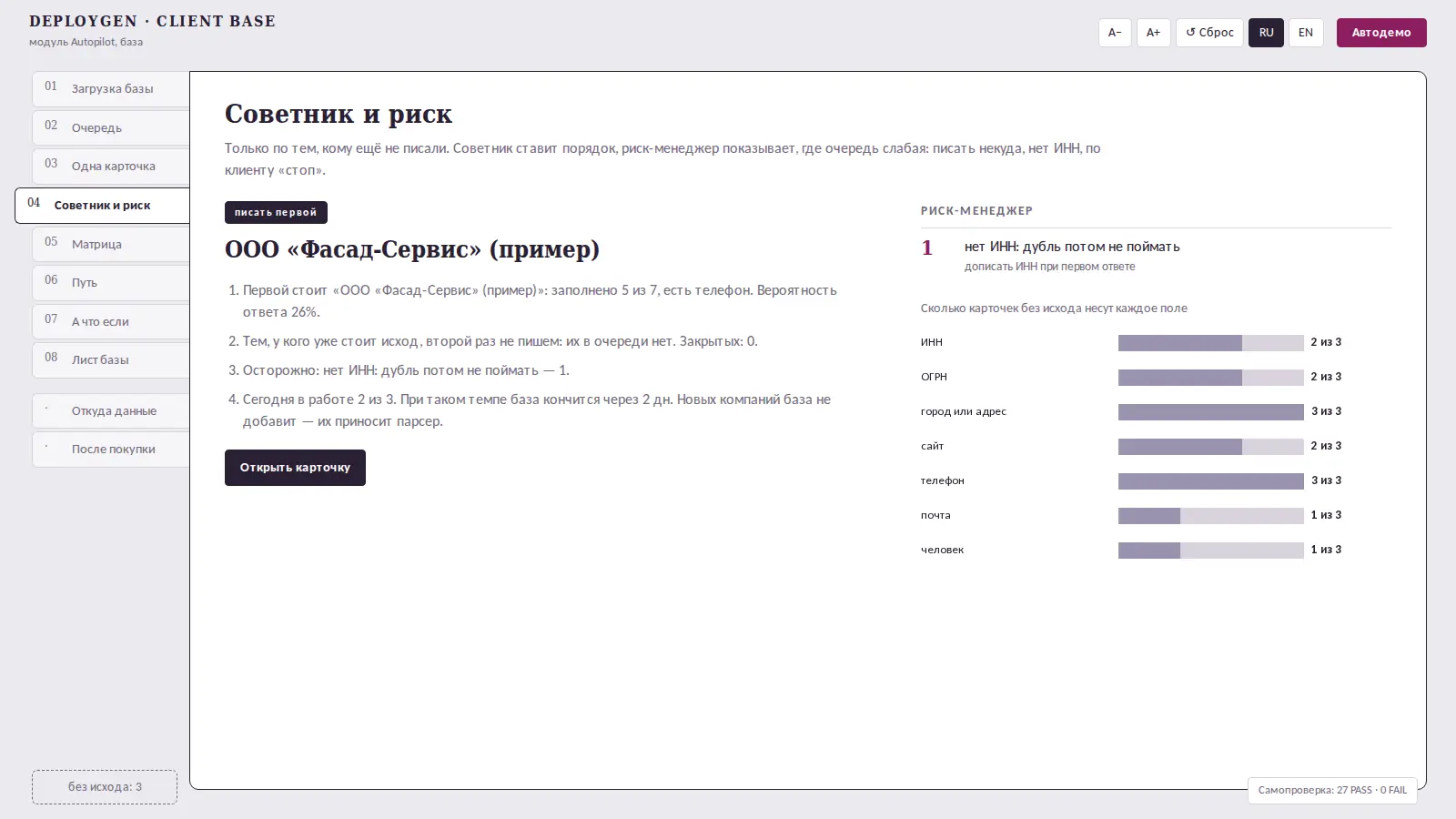
Task: Open the «Загрузка базы» step
Action: pyautogui.click(x=111, y=89)
